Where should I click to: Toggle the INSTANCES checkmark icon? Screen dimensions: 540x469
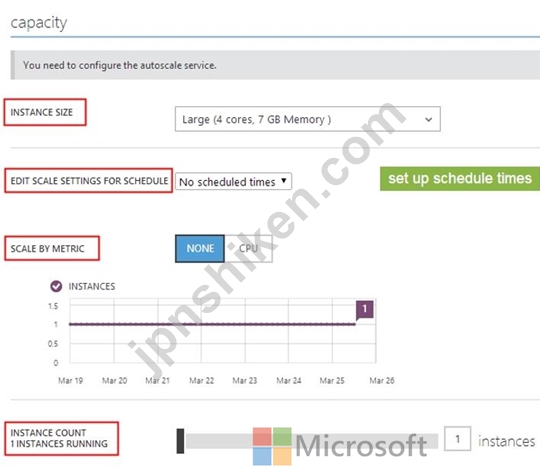click(56, 286)
